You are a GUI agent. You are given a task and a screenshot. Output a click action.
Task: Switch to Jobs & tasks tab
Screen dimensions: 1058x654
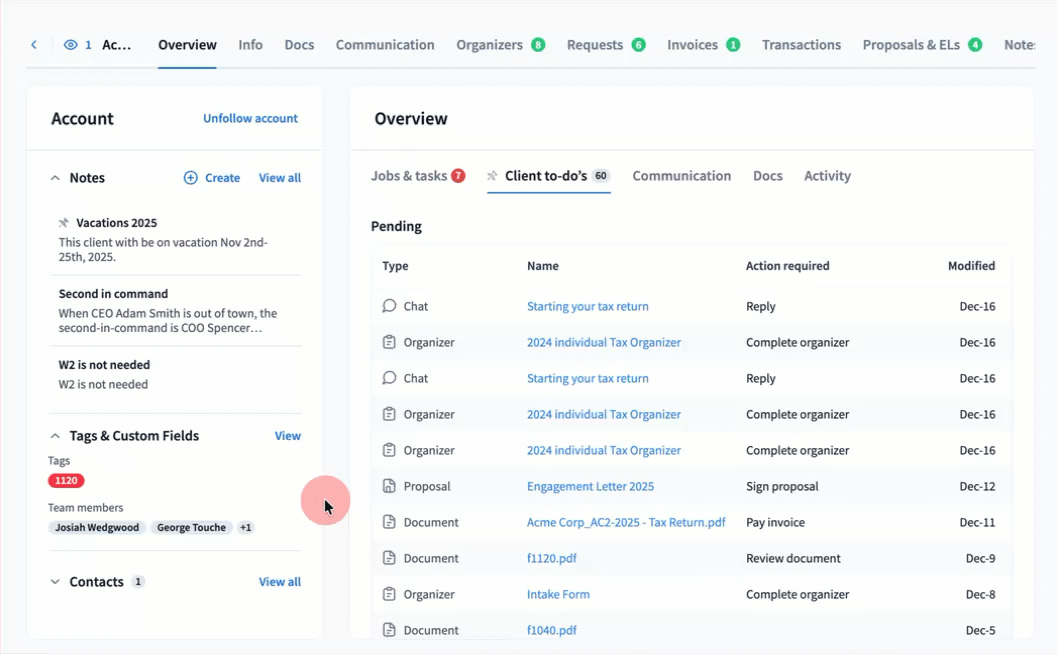pos(409,176)
